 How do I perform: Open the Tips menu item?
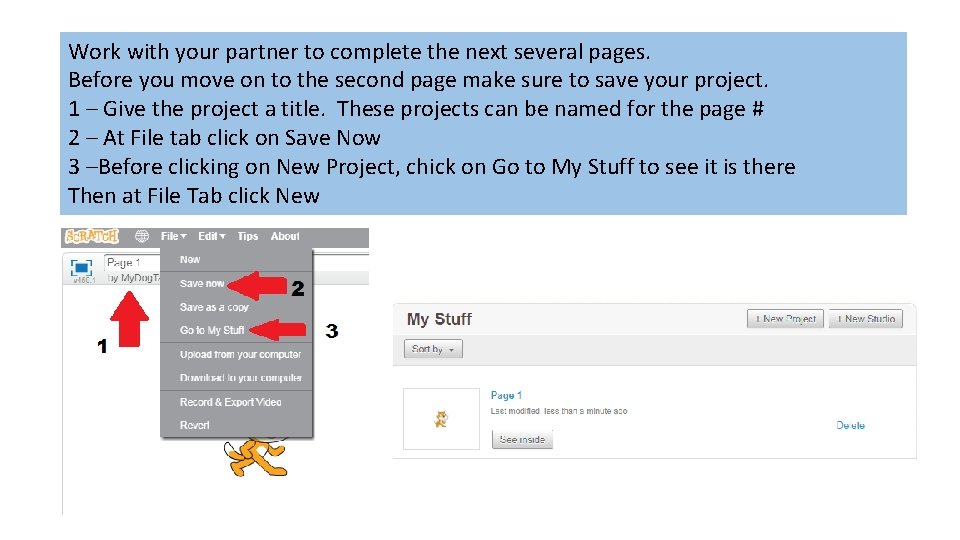(248, 237)
